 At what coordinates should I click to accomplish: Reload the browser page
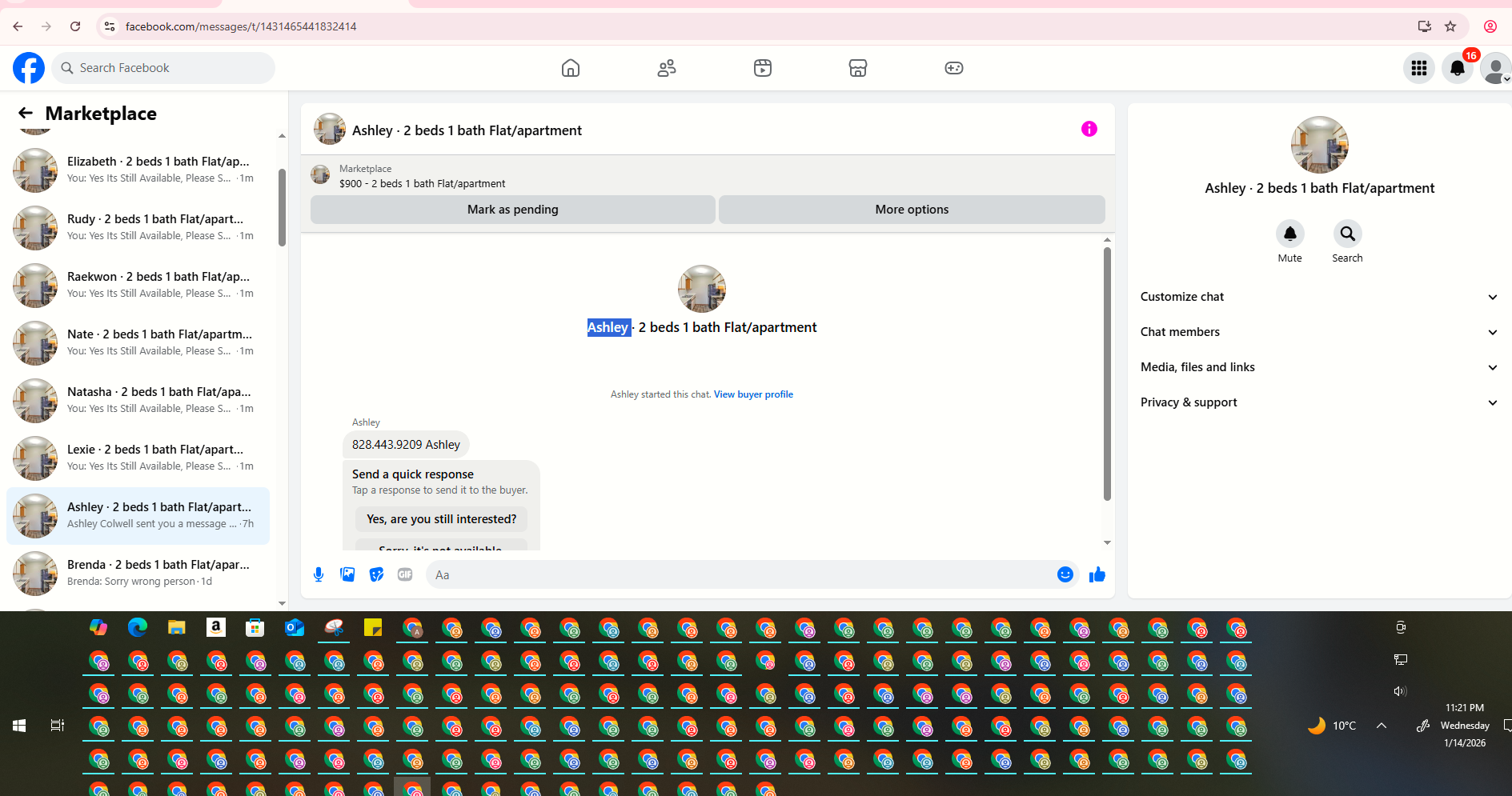click(x=75, y=26)
